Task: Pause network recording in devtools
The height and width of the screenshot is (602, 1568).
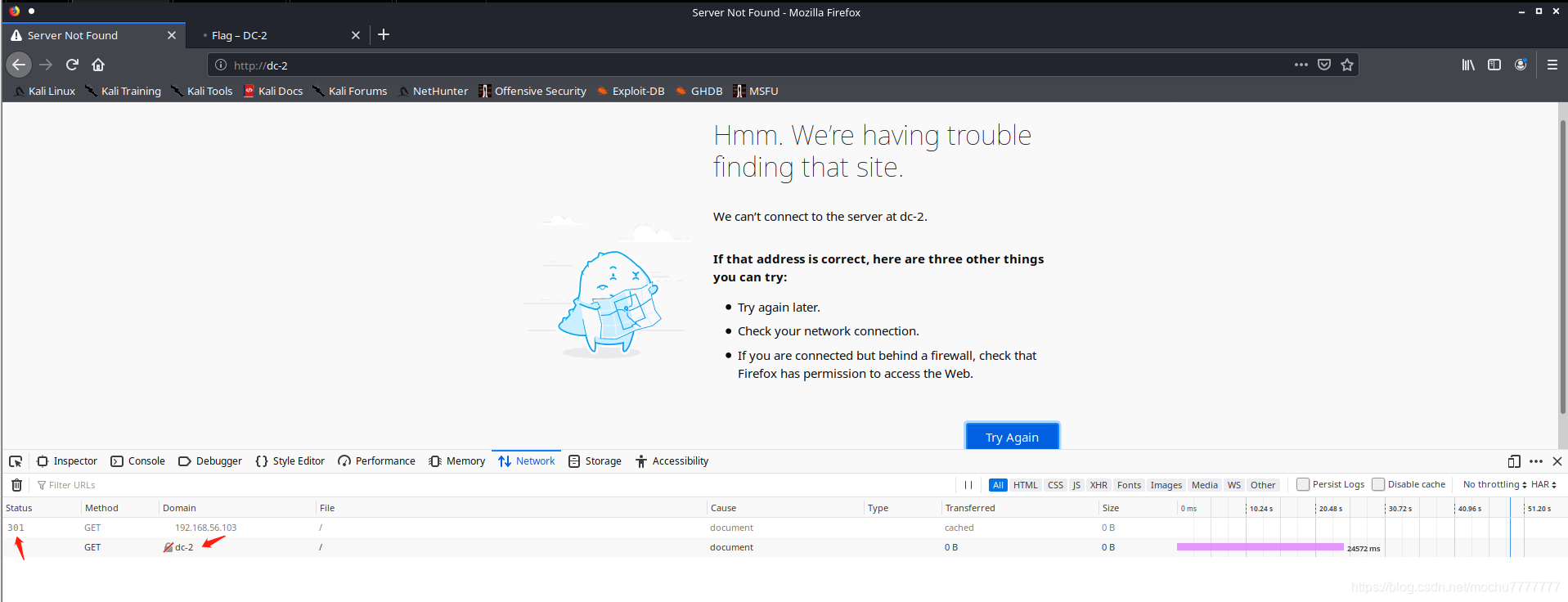Action: 968,485
